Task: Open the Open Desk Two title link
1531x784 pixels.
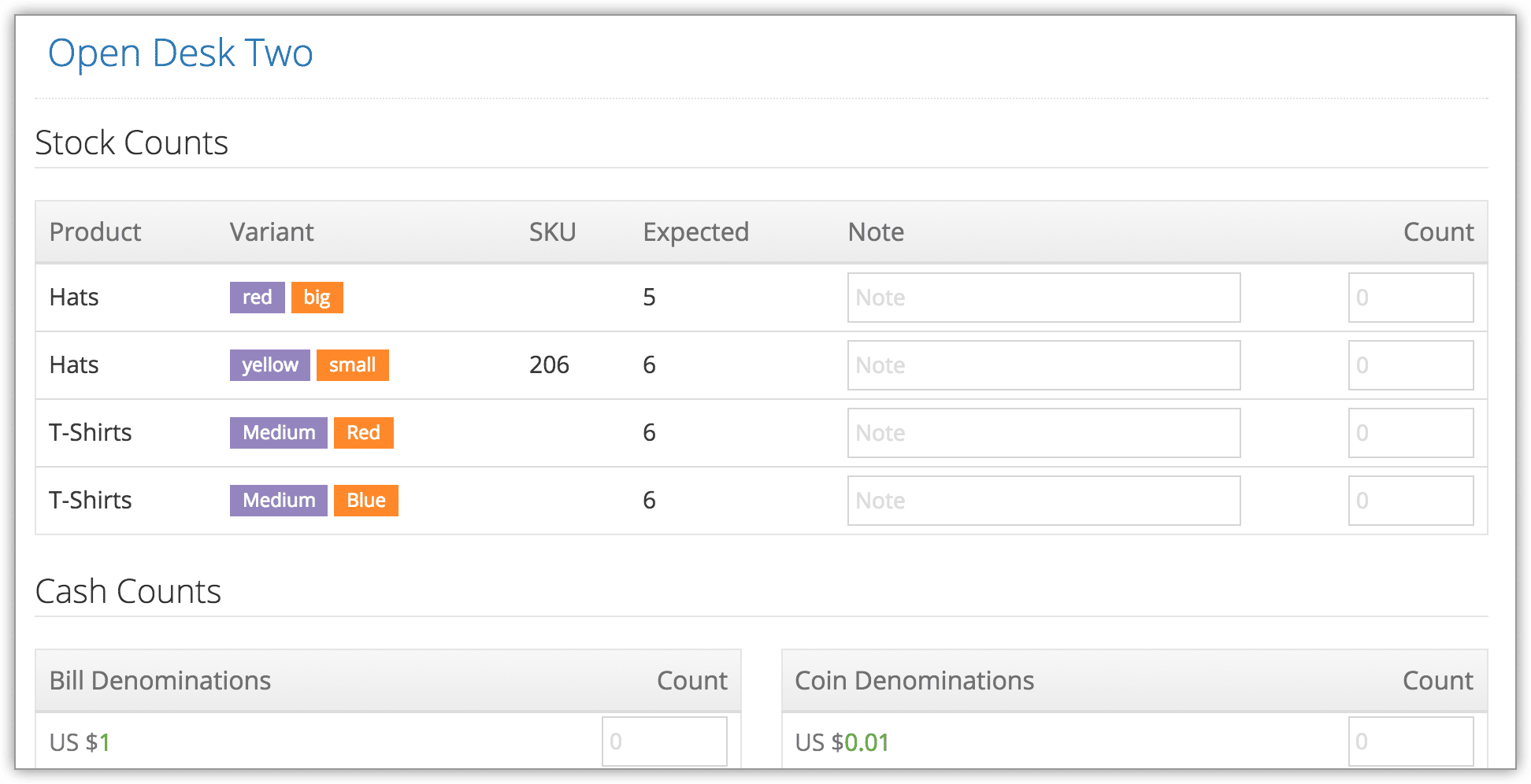Action: pos(180,54)
